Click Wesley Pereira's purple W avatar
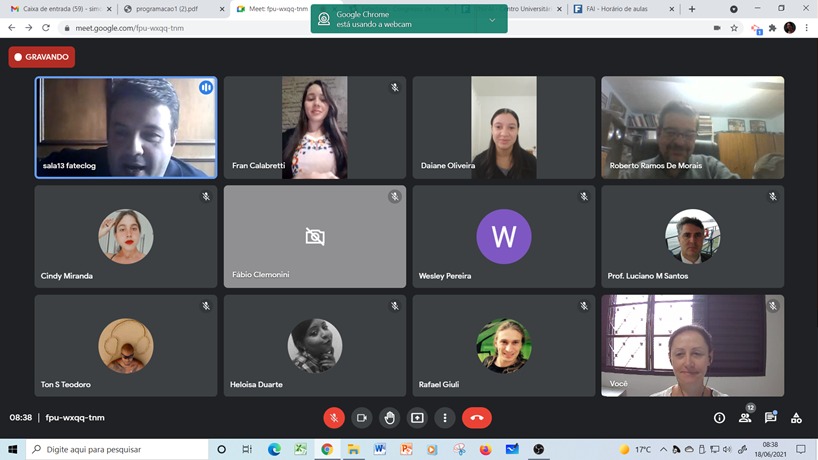The image size is (818, 460). pos(503,236)
